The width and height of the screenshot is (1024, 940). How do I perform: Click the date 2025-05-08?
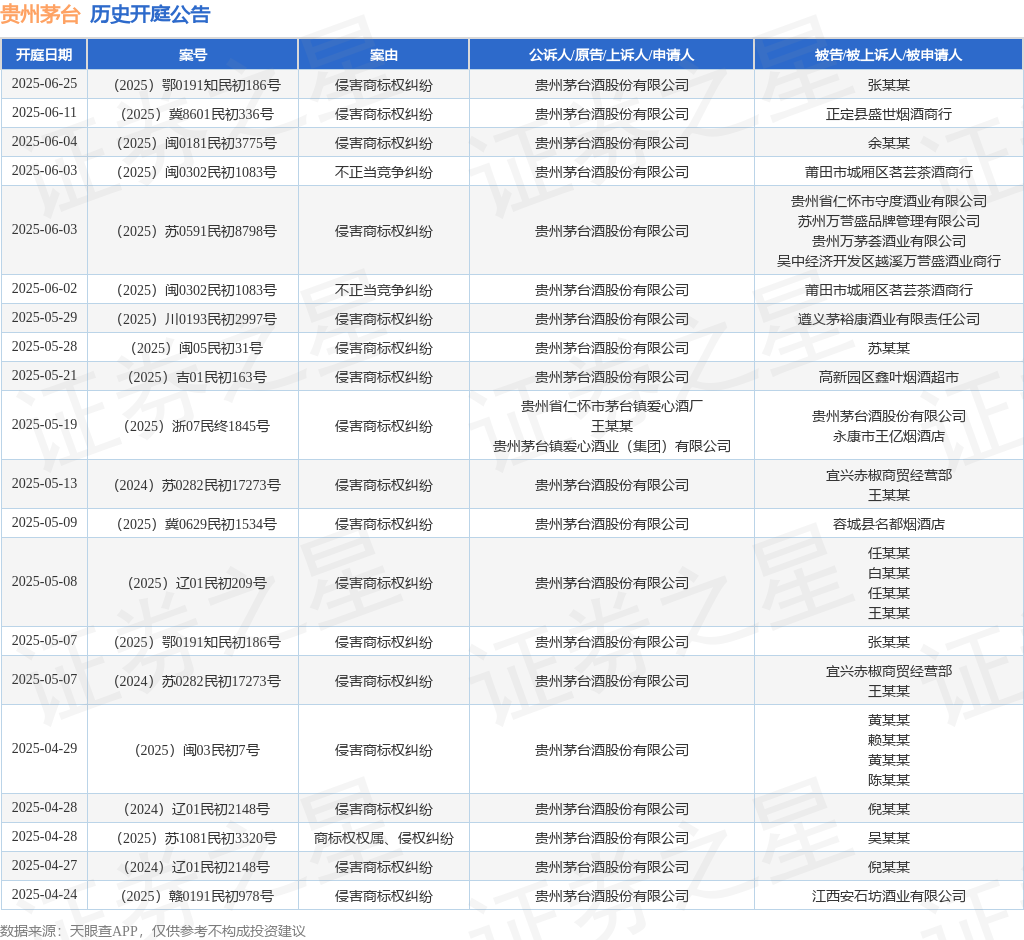44,581
